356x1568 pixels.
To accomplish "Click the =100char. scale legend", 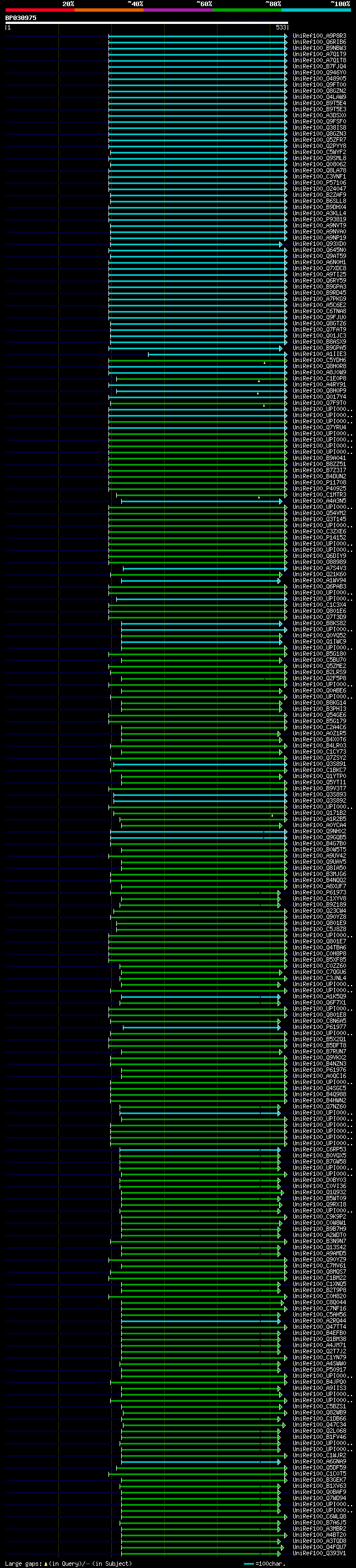I will (x=265, y=1564).
